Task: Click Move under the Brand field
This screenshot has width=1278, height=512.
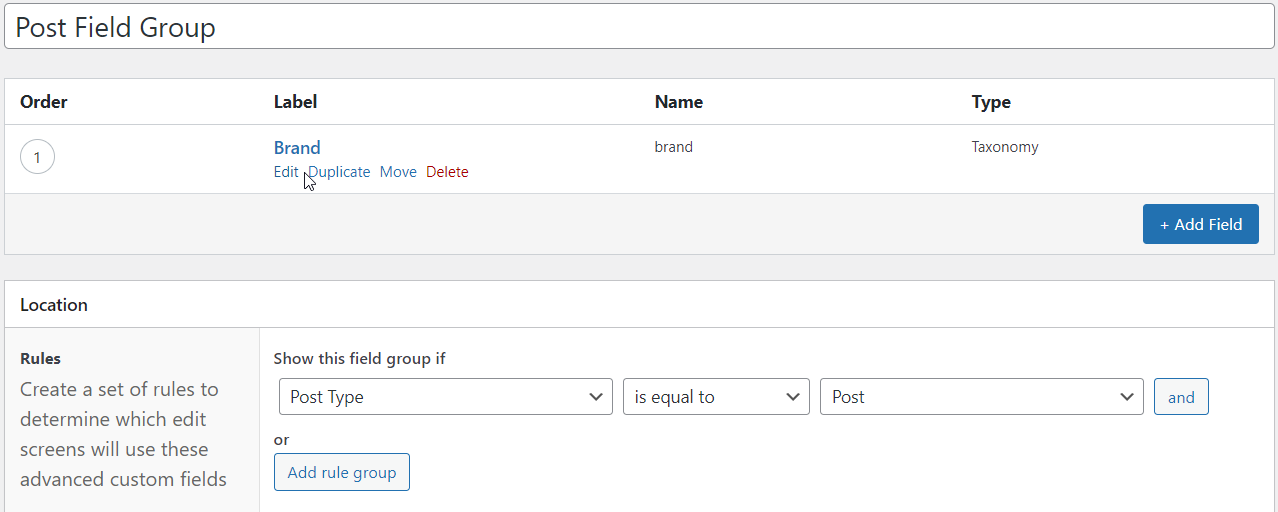Action: click(x=398, y=172)
